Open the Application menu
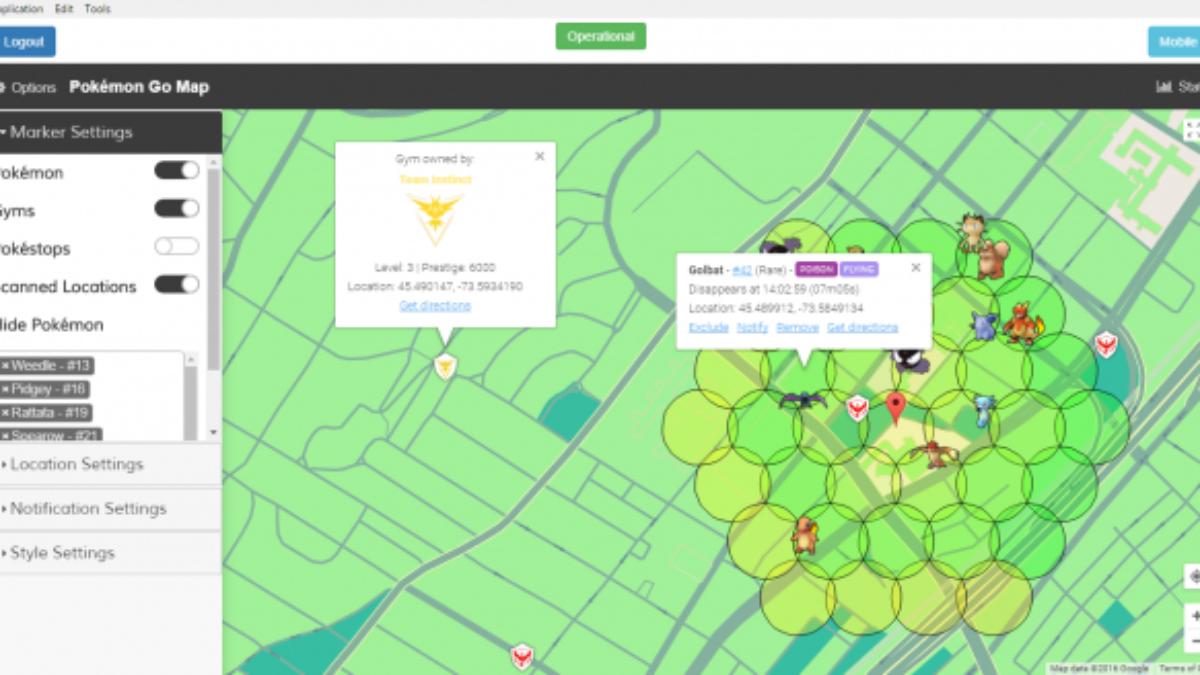Viewport: 1200px width, 675px height. point(20,9)
